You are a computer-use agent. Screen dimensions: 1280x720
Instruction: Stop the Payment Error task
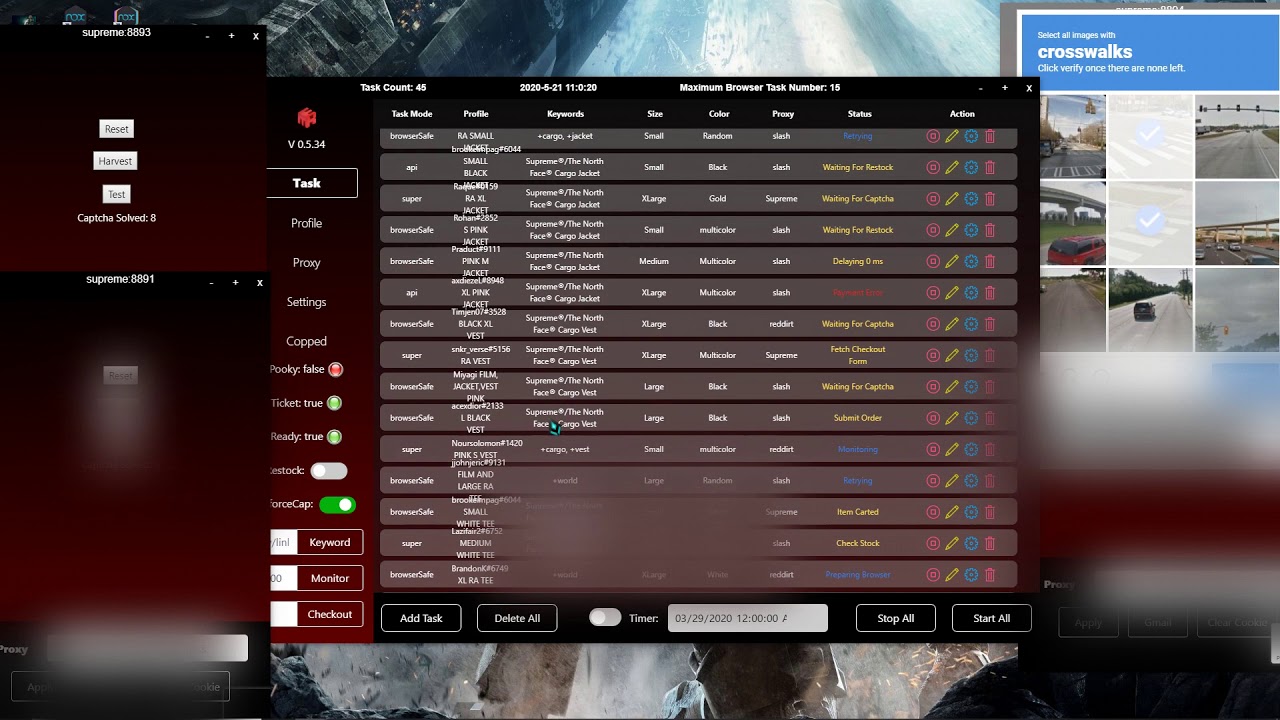pyautogui.click(x=933, y=293)
